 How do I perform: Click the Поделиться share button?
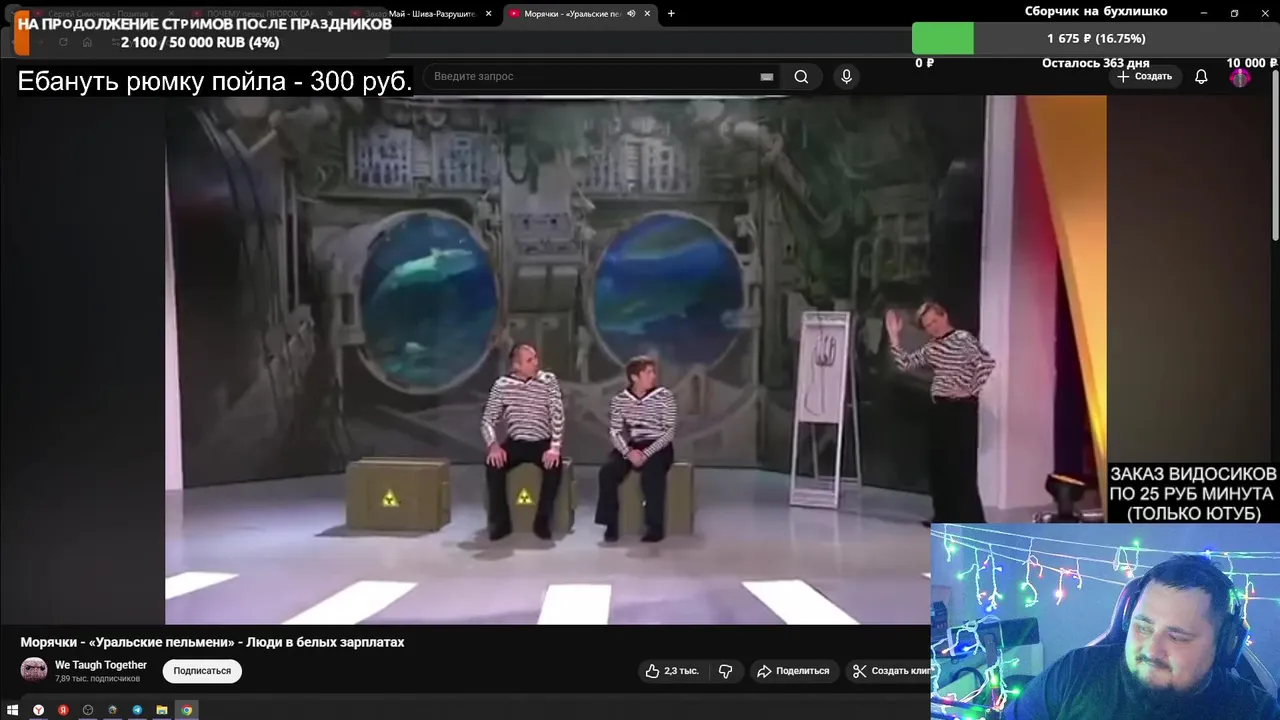pyautogui.click(x=793, y=671)
